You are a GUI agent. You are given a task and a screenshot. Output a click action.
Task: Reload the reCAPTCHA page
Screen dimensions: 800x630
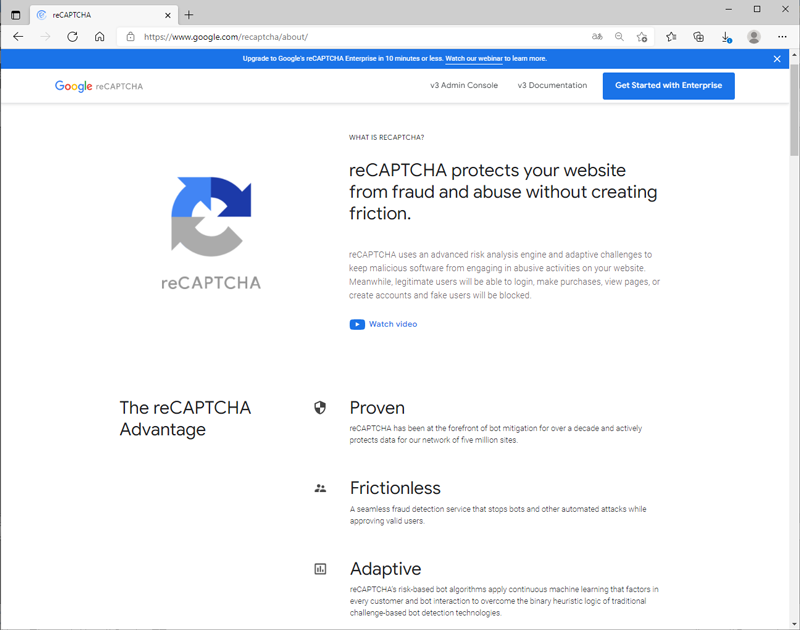pos(72,37)
